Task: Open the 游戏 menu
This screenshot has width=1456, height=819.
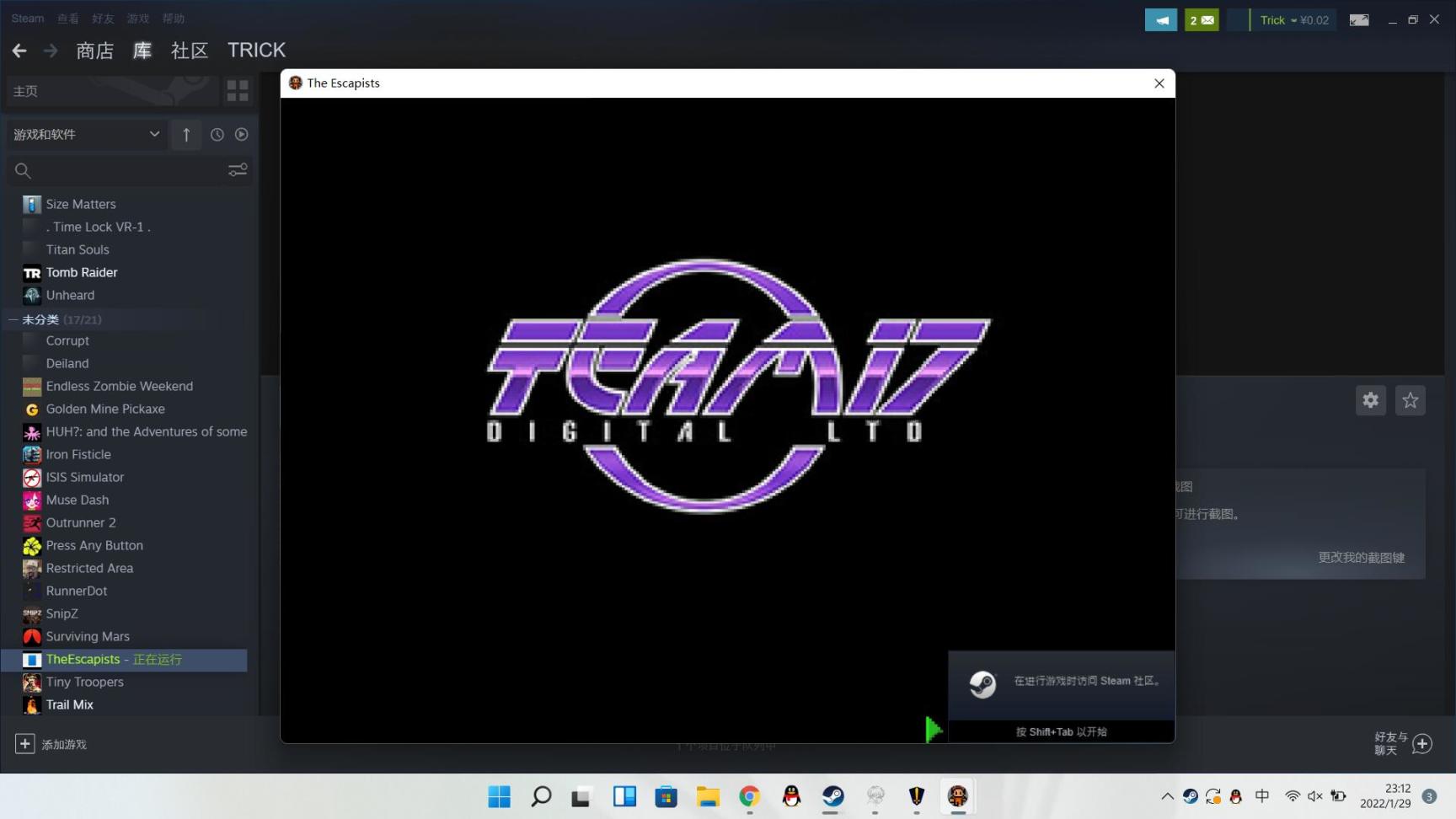Action: [x=138, y=19]
